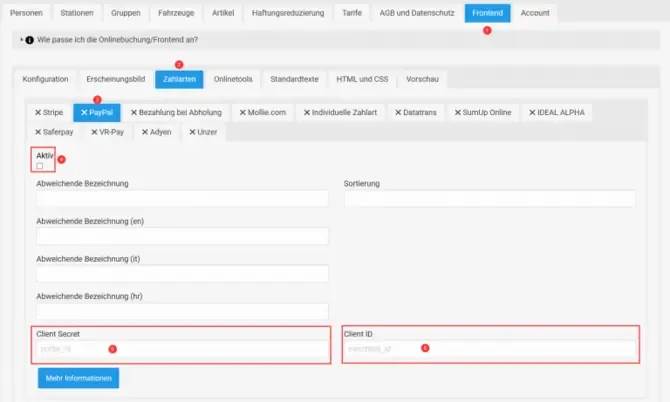The width and height of the screenshot is (670, 402).
Task: Click the X icon on the Stripe tab
Action: click(x=38, y=112)
